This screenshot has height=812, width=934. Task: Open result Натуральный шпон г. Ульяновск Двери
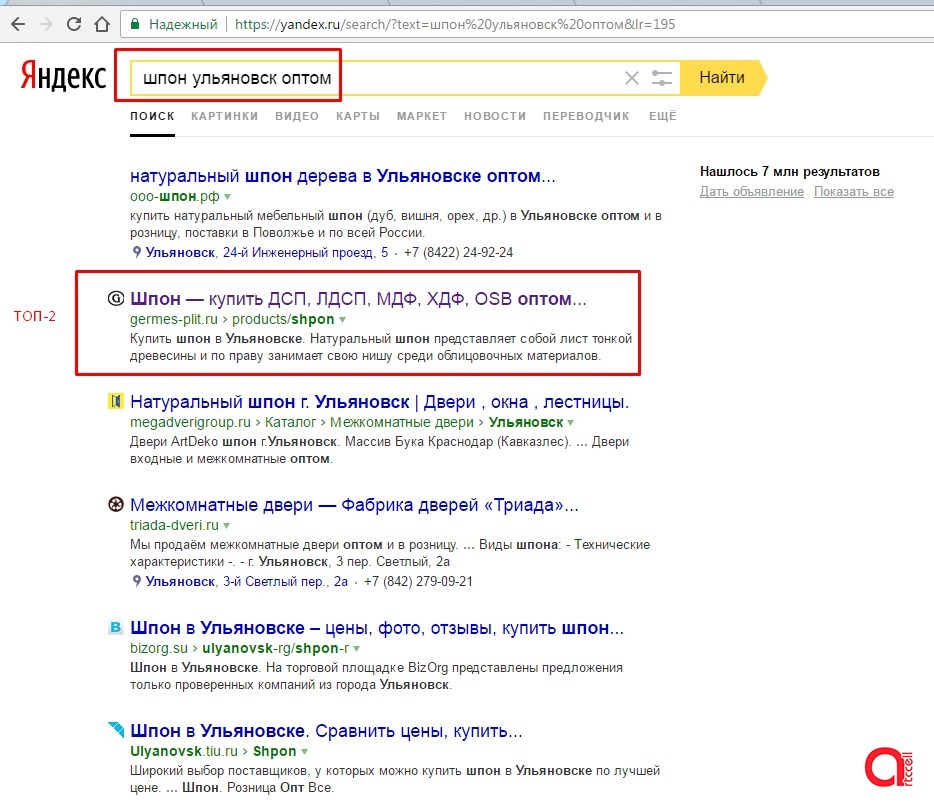379,402
